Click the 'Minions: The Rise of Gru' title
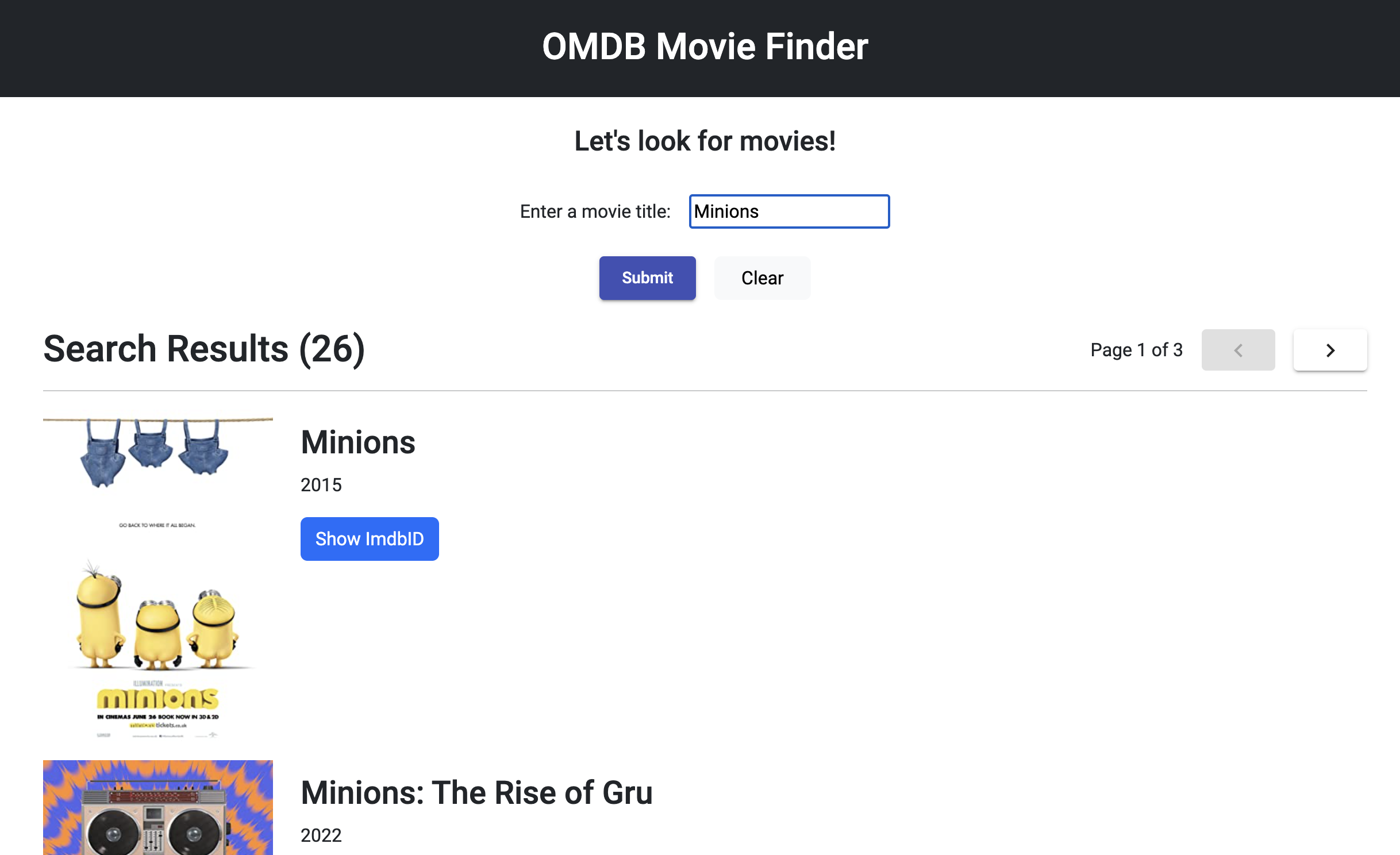The image size is (1400, 855). click(476, 793)
